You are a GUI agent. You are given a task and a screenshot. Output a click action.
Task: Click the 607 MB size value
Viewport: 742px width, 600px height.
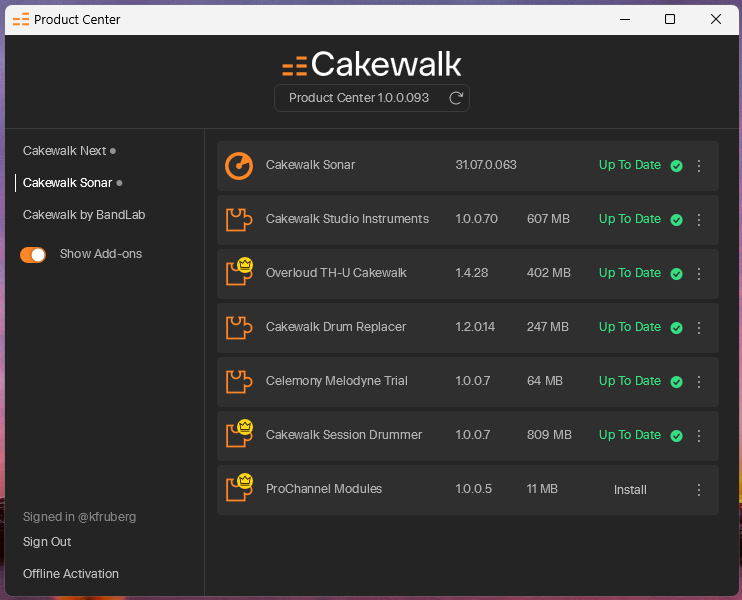(x=548, y=219)
